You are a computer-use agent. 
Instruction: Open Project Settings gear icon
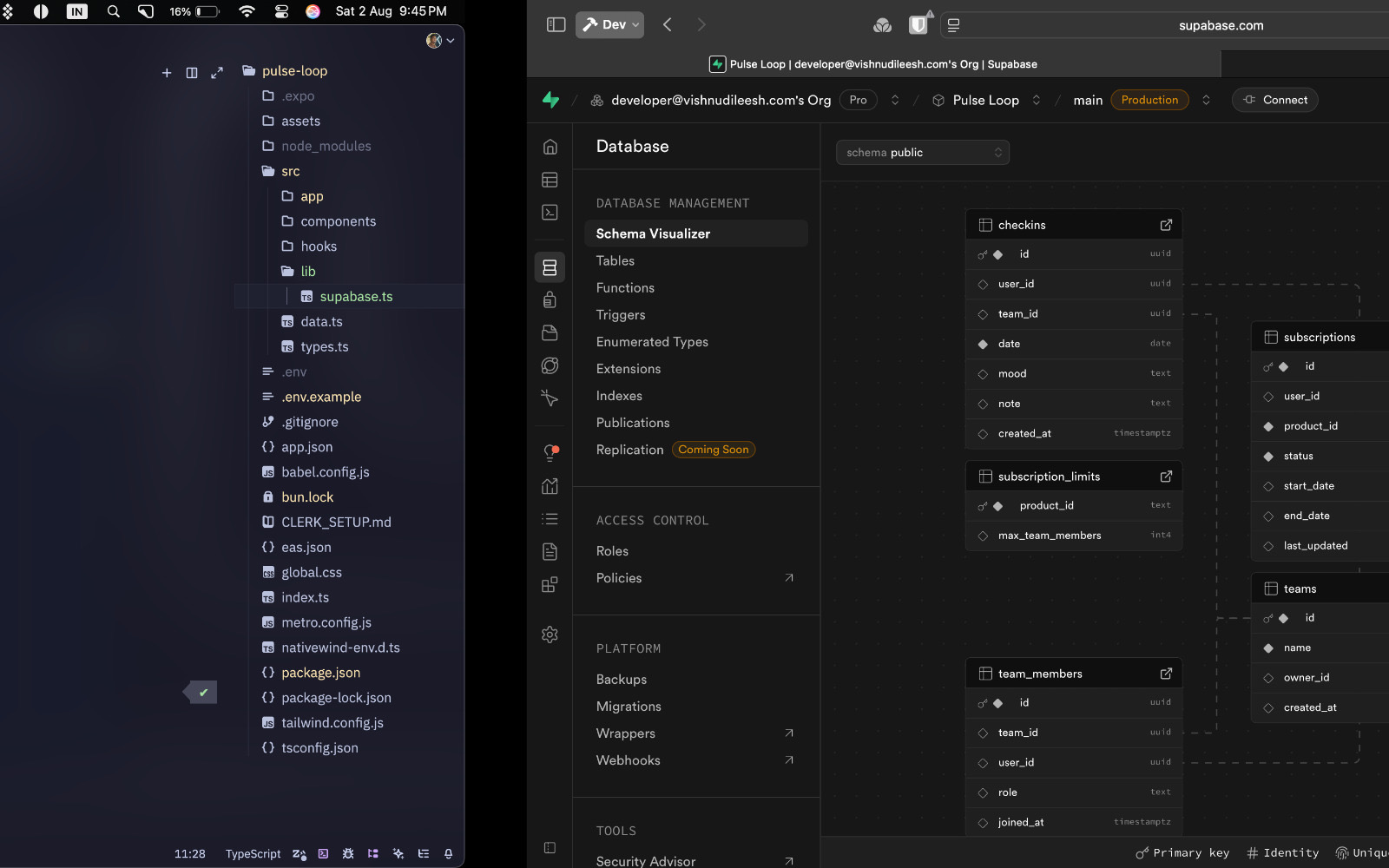tap(550, 635)
